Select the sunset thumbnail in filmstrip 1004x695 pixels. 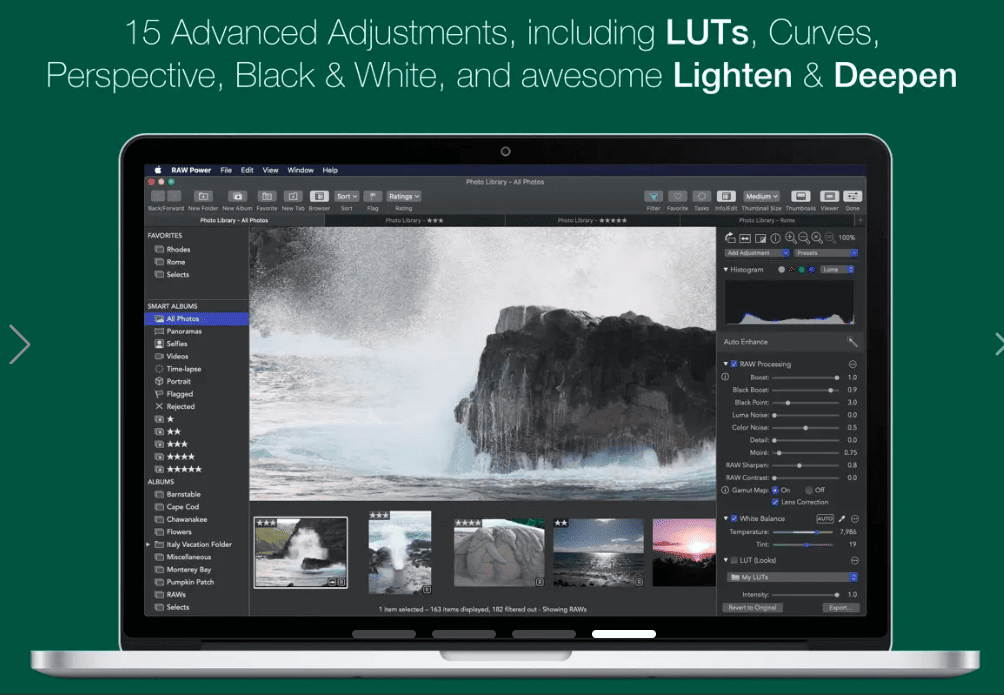point(684,552)
